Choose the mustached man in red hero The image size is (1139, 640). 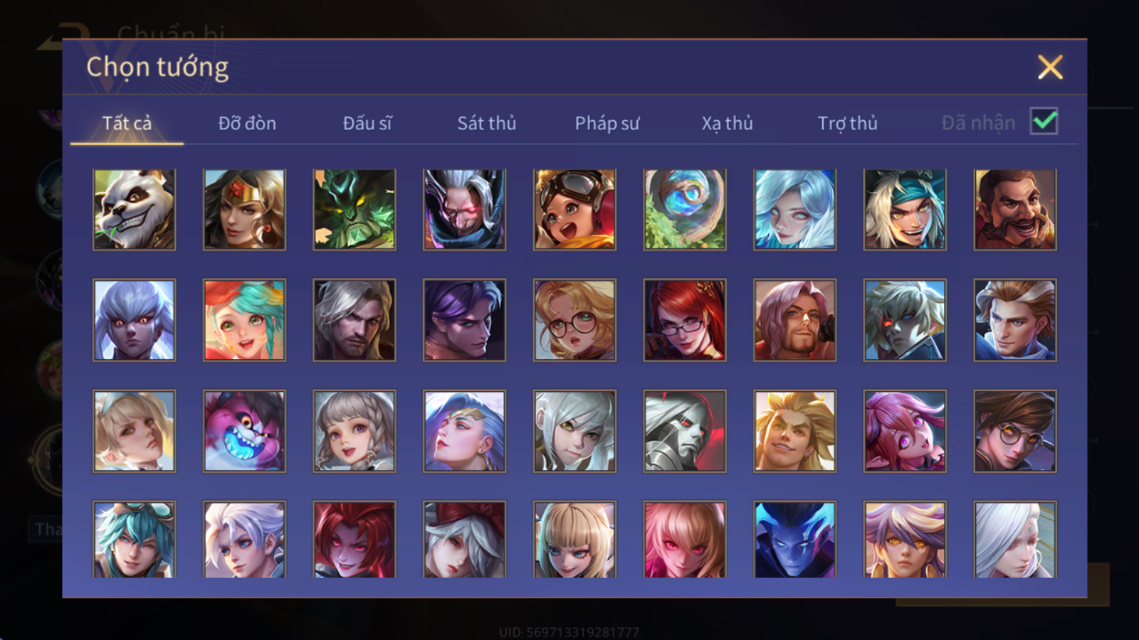coord(1015,210)
